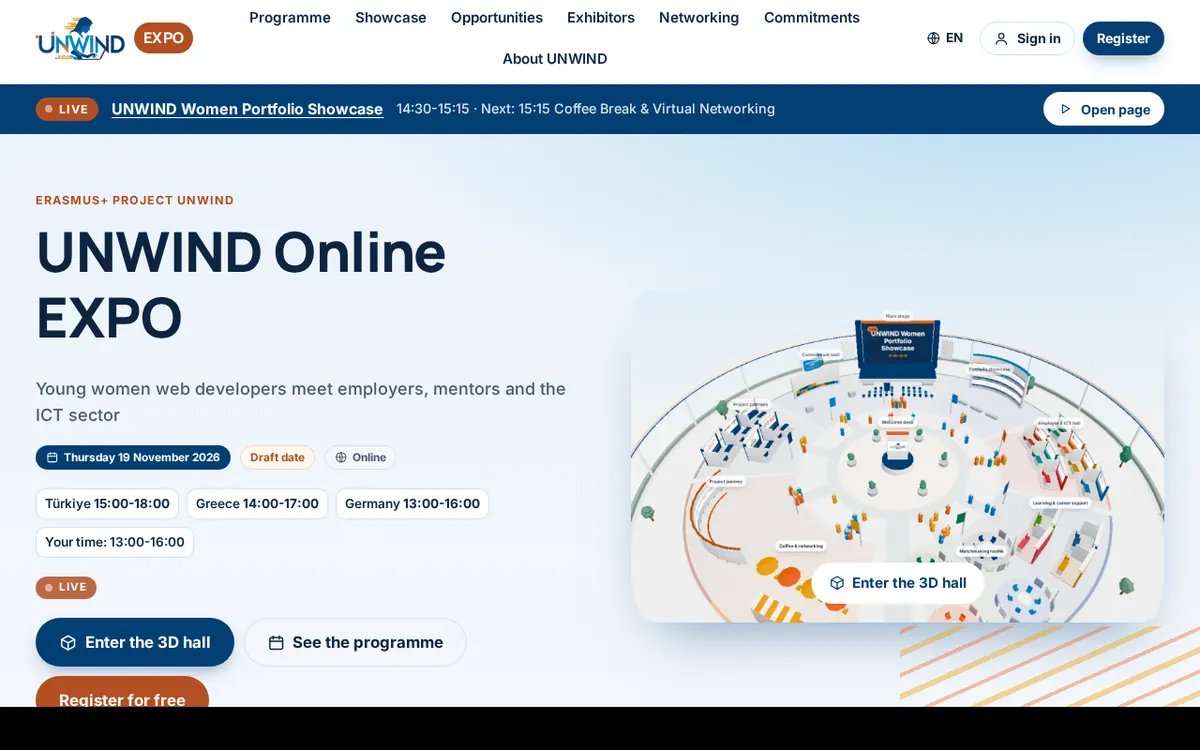Click the LIVE badge in the blue banner

point(67,109)
